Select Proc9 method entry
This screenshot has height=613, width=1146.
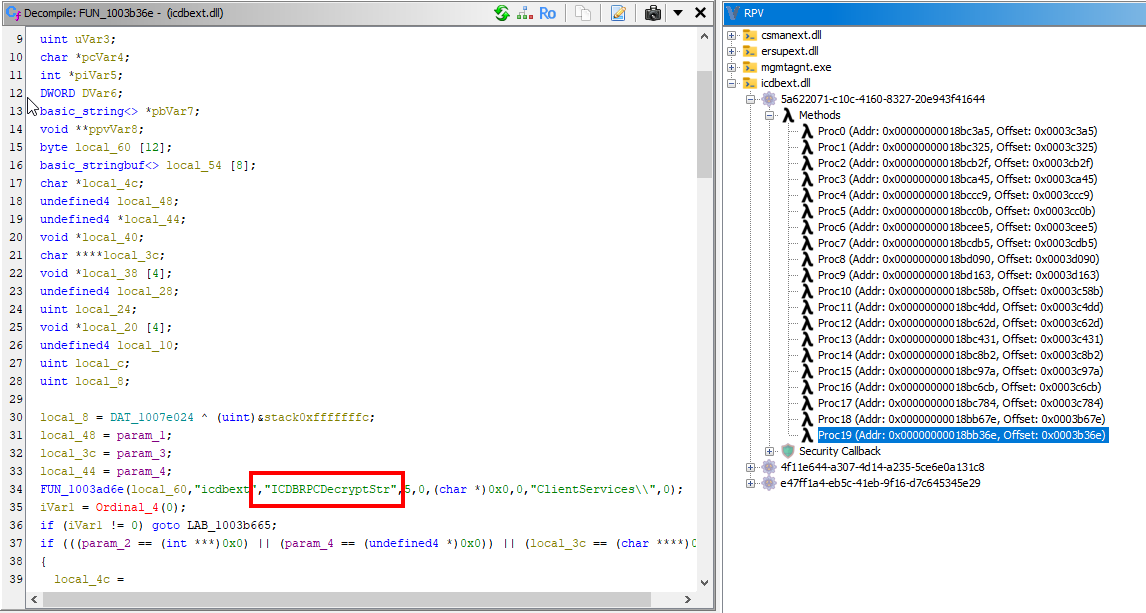tap(958, 275)
